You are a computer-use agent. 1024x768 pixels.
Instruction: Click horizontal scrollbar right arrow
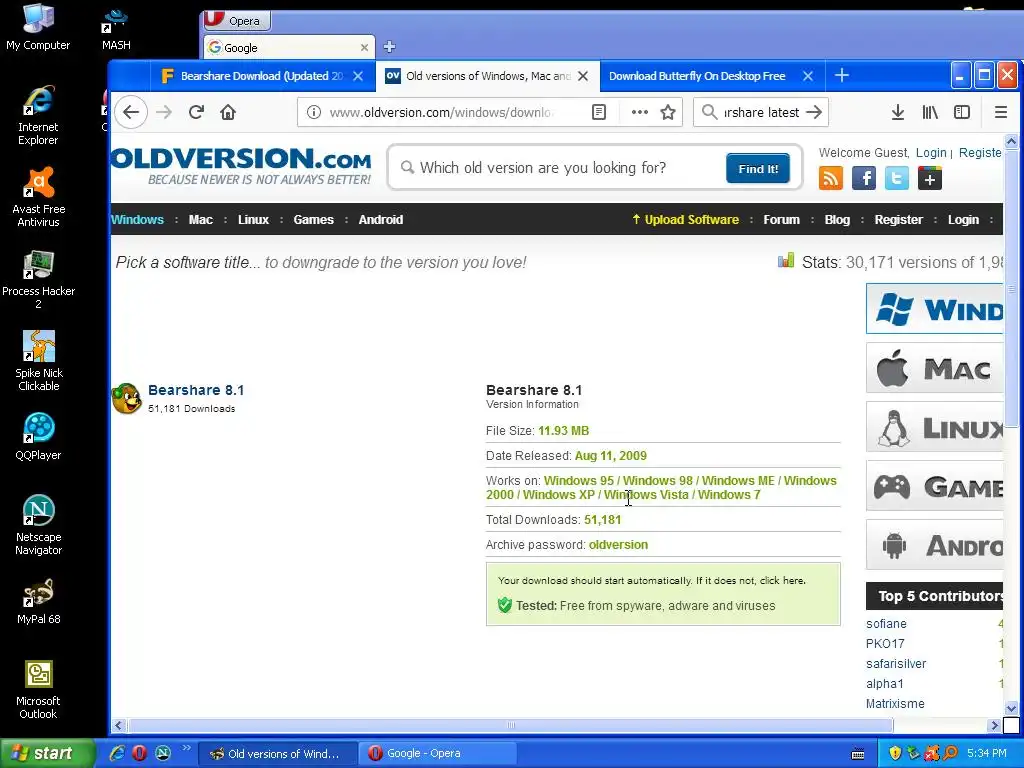995,725
